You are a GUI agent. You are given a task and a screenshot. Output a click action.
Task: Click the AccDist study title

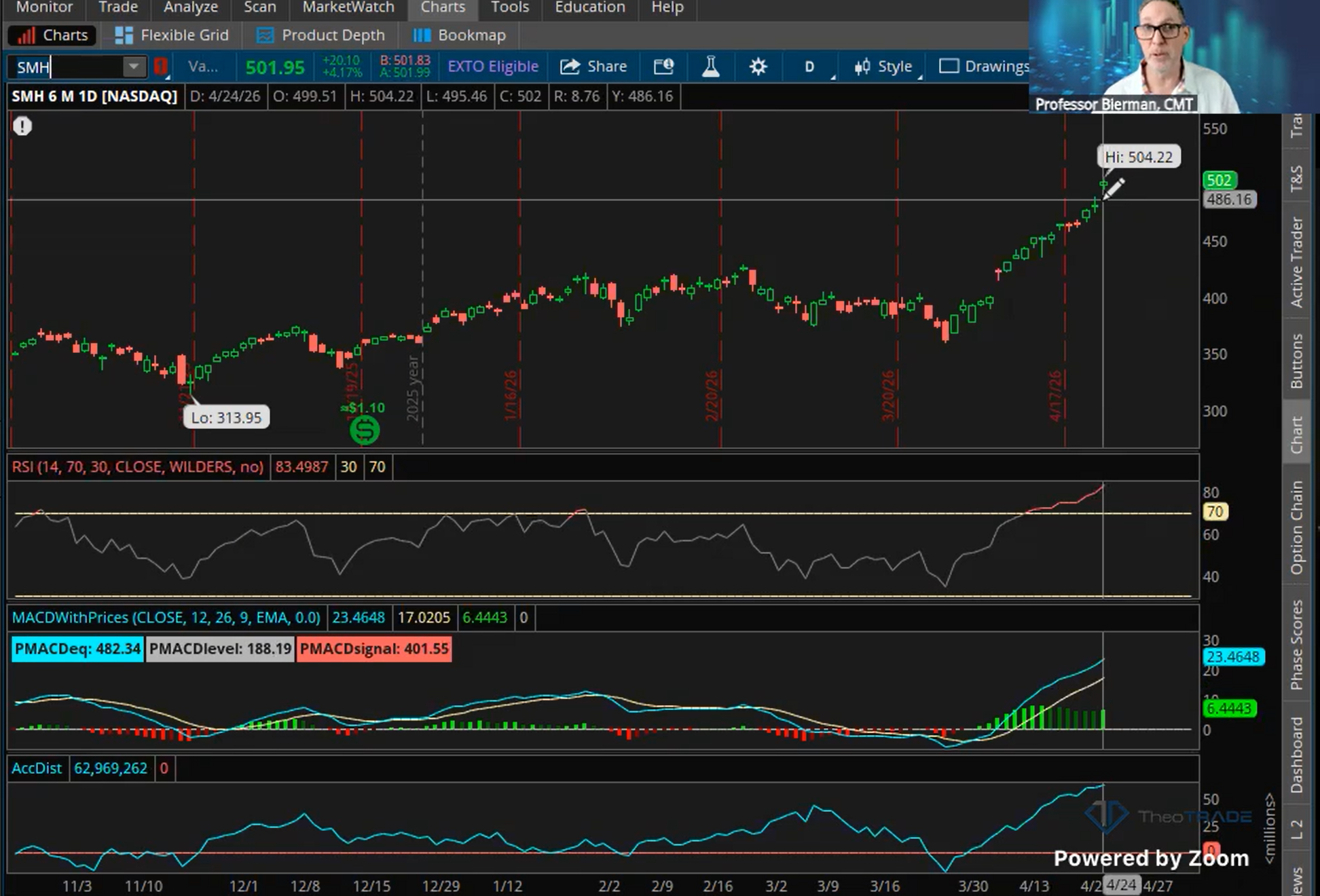(37, 768)
